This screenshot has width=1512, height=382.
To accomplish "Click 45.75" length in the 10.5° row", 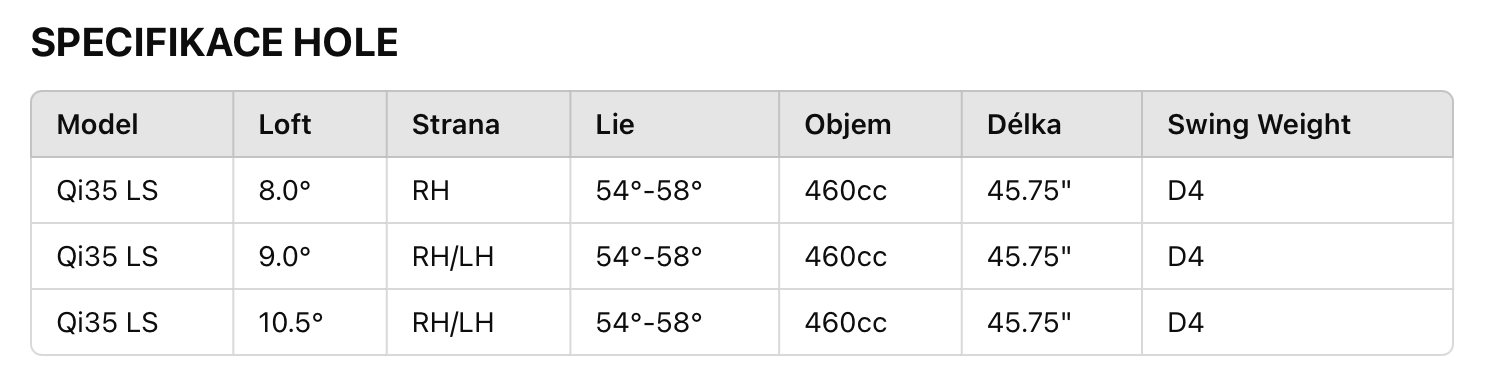I will click(x=1029, y=322).
